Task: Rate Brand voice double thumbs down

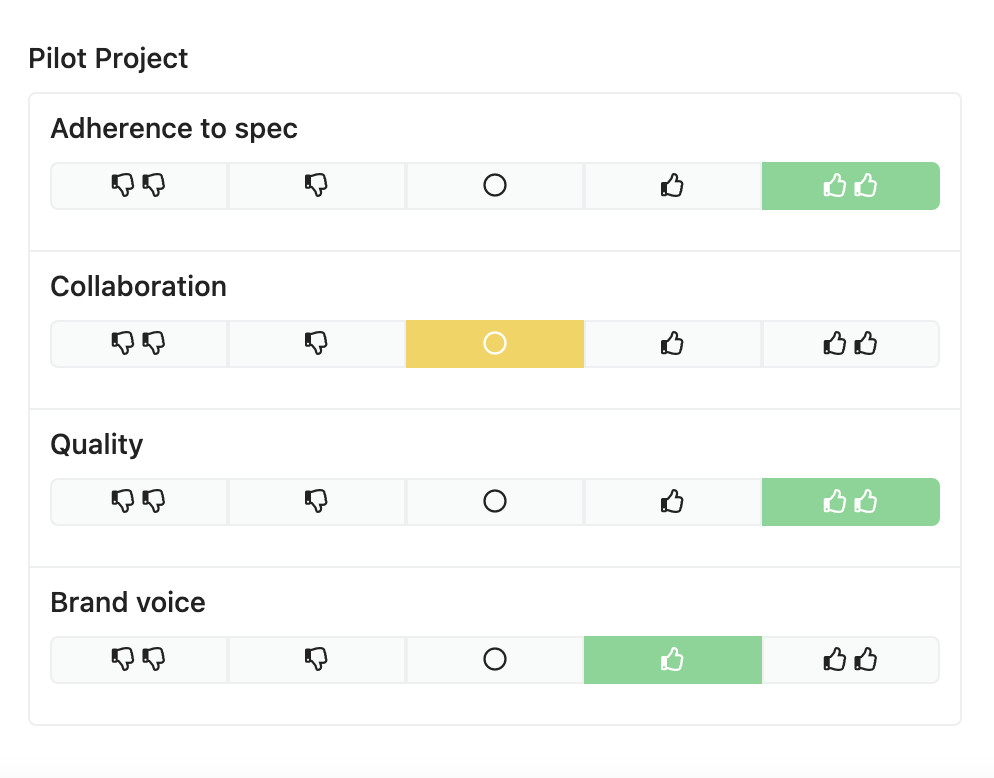Action: tap(139, 659)
